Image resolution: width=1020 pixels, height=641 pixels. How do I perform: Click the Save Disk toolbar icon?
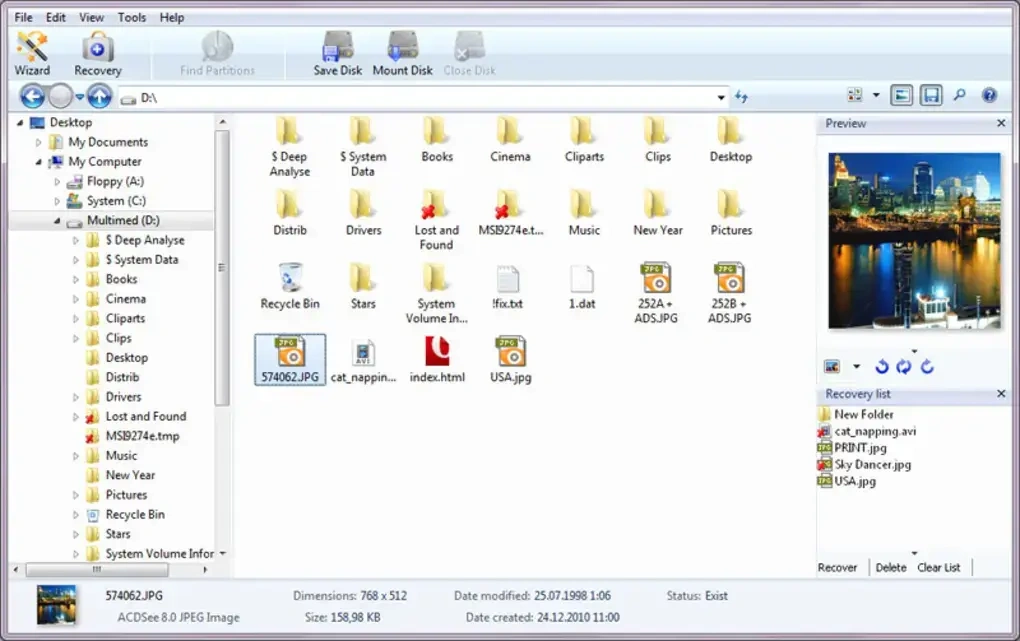click(335, 50)
